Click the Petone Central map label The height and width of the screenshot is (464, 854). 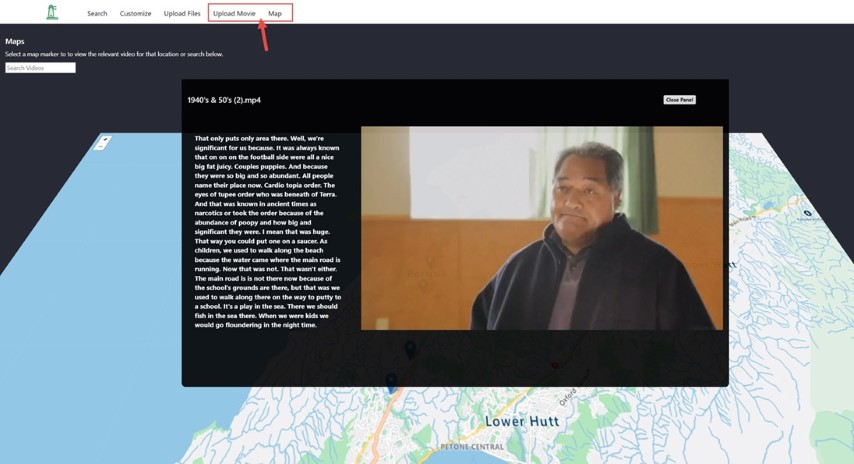[x=471, y=447]
